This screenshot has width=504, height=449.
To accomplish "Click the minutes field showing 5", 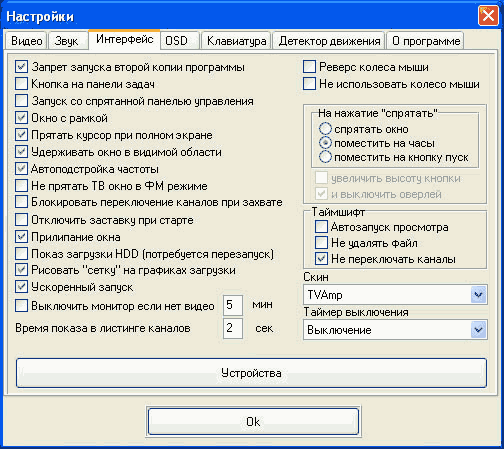I will pos(233,305).
